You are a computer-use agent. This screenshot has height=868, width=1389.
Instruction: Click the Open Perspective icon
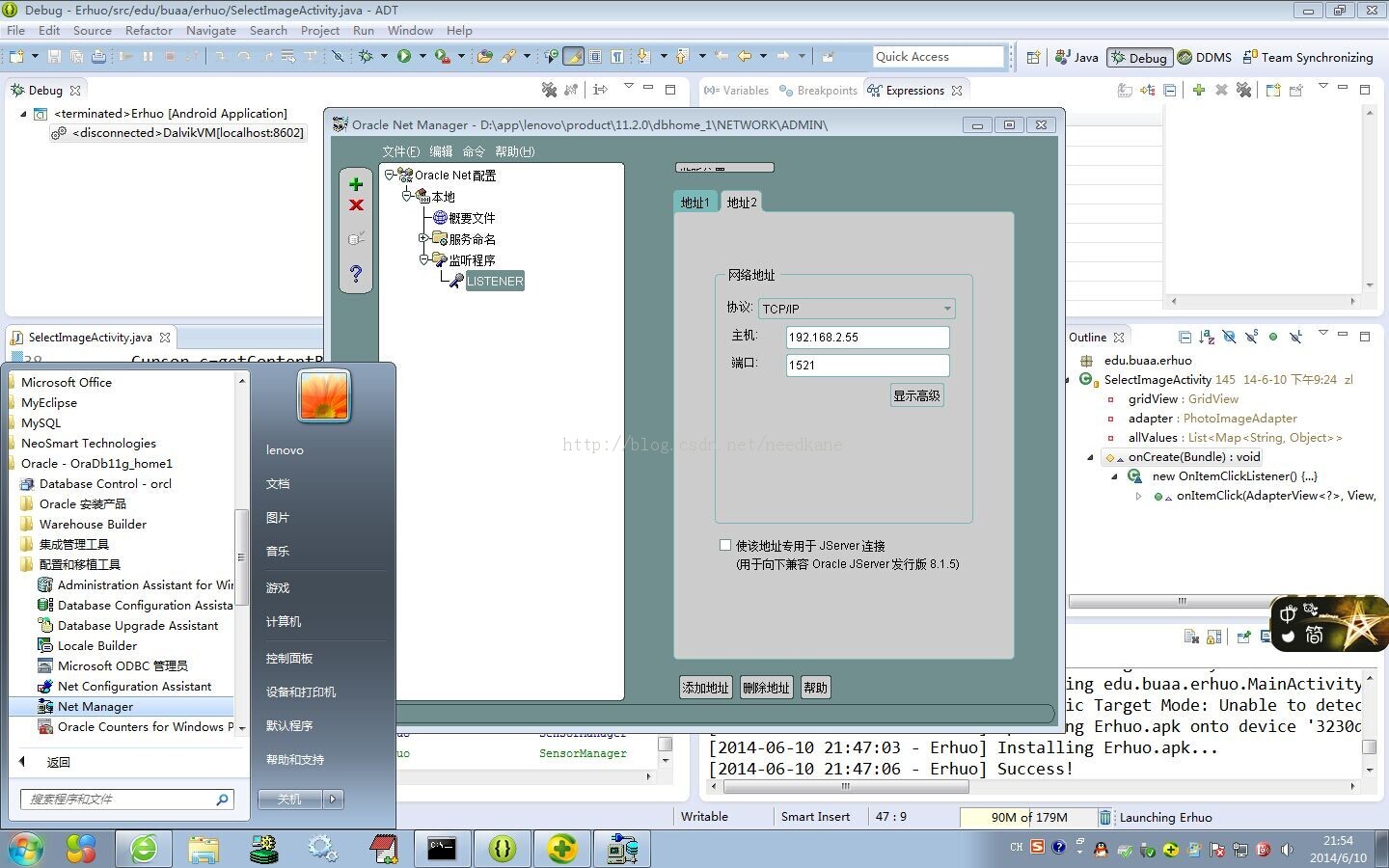1033,57
